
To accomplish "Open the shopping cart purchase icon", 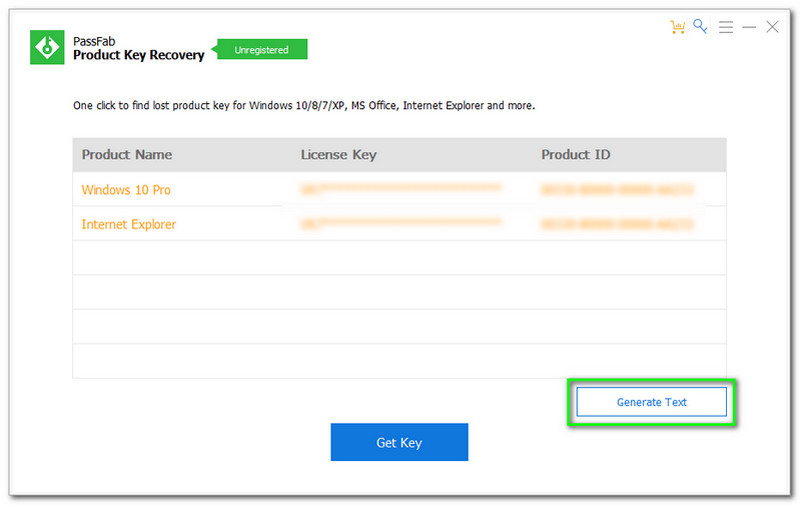I will [678, 27].
